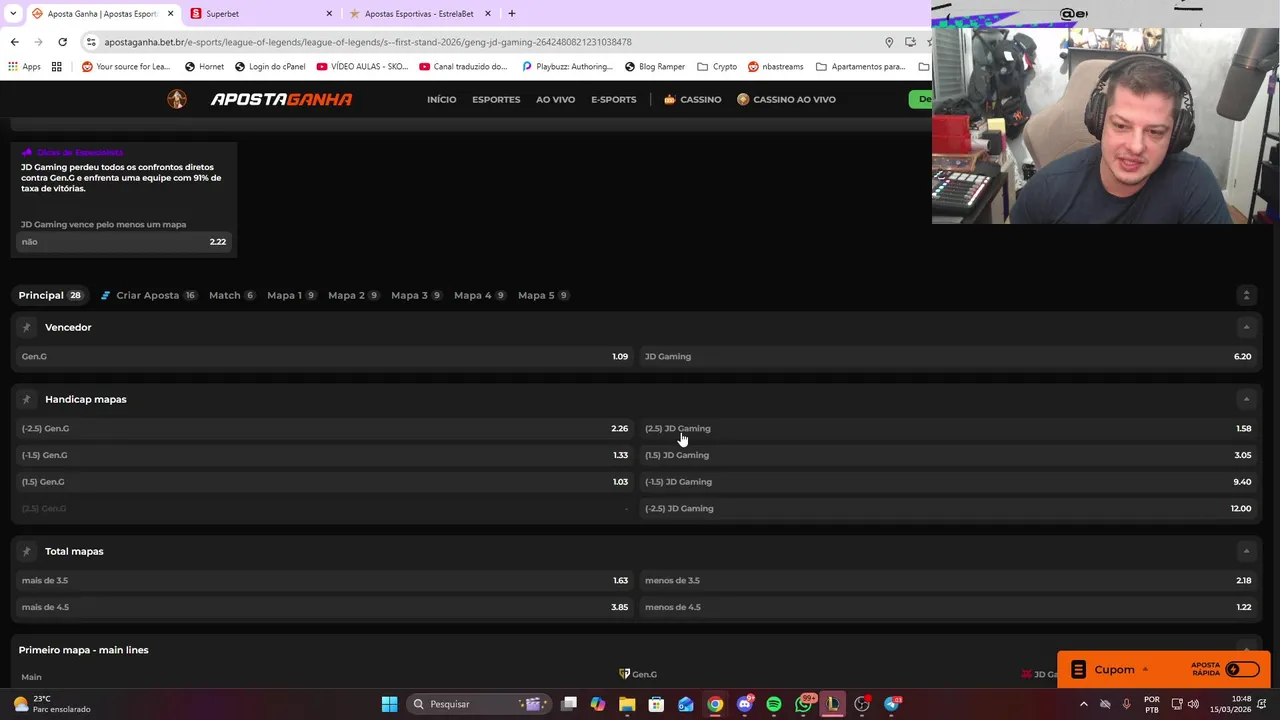The image size is (1280, 720).
Task: Open Mapa 3 tab
Action: tap(417, 295)
